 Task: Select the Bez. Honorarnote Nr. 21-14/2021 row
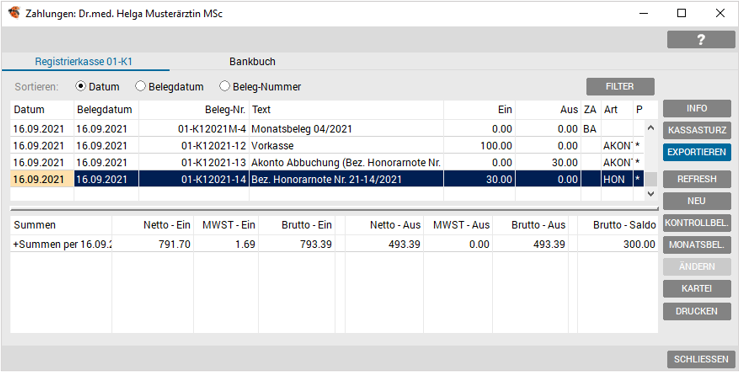point(327,179)
